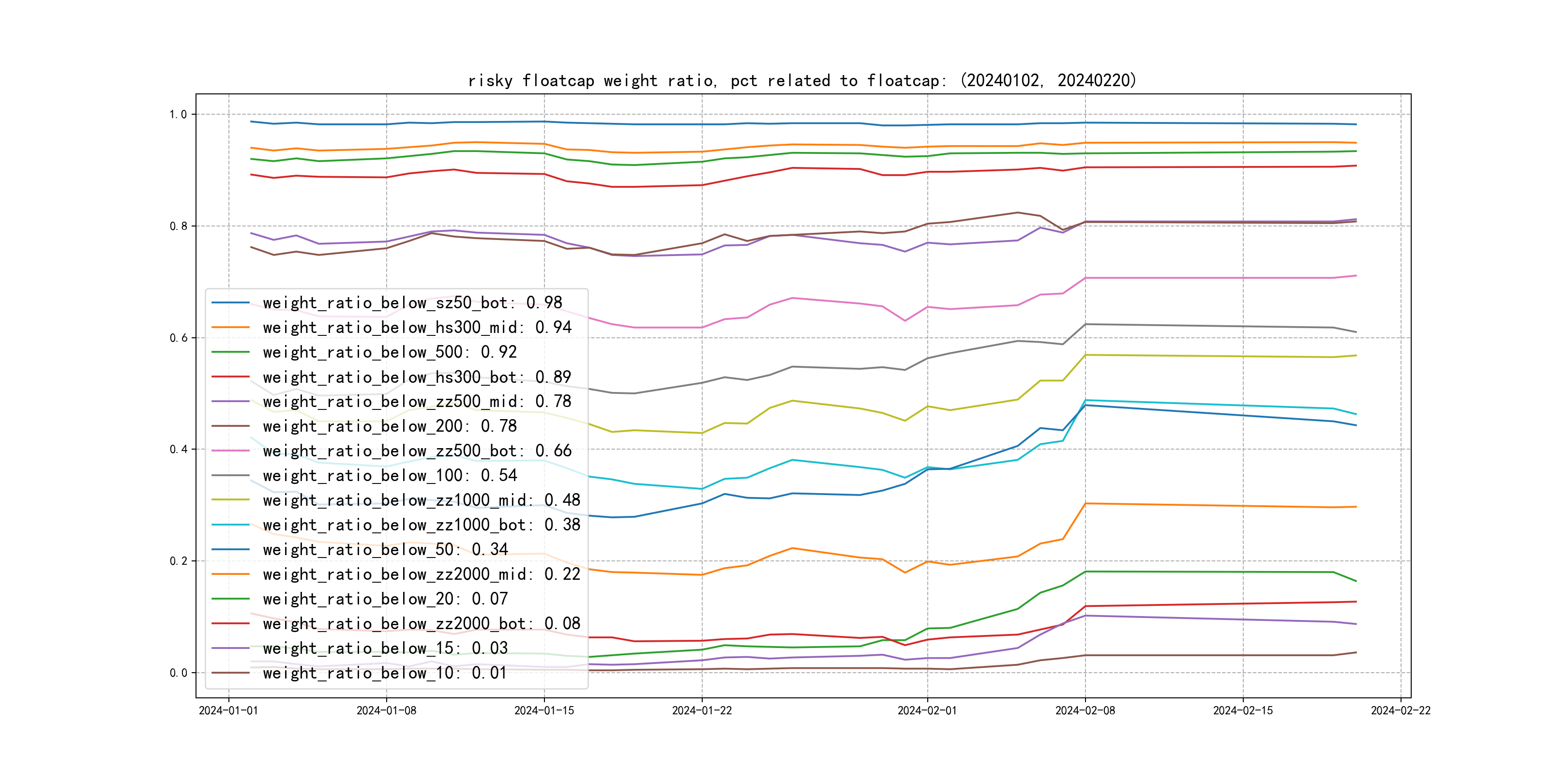Click the 2024-02-08 x-axis tick label
Image resolution: width=1568 pixels, height=784 pixels.
[1085, 710]
